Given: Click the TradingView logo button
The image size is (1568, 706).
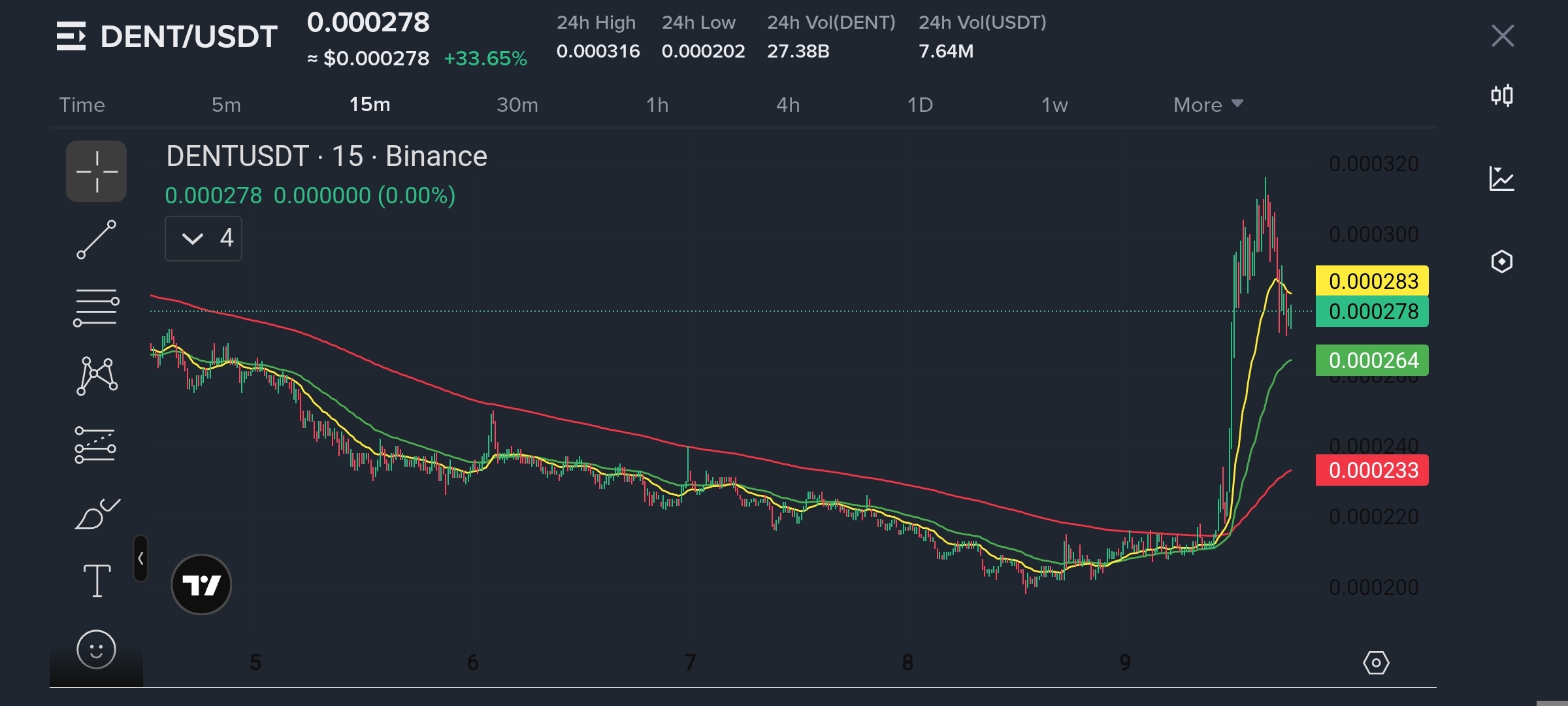Looking at the screenshot, I should click(x=201, y=584).
